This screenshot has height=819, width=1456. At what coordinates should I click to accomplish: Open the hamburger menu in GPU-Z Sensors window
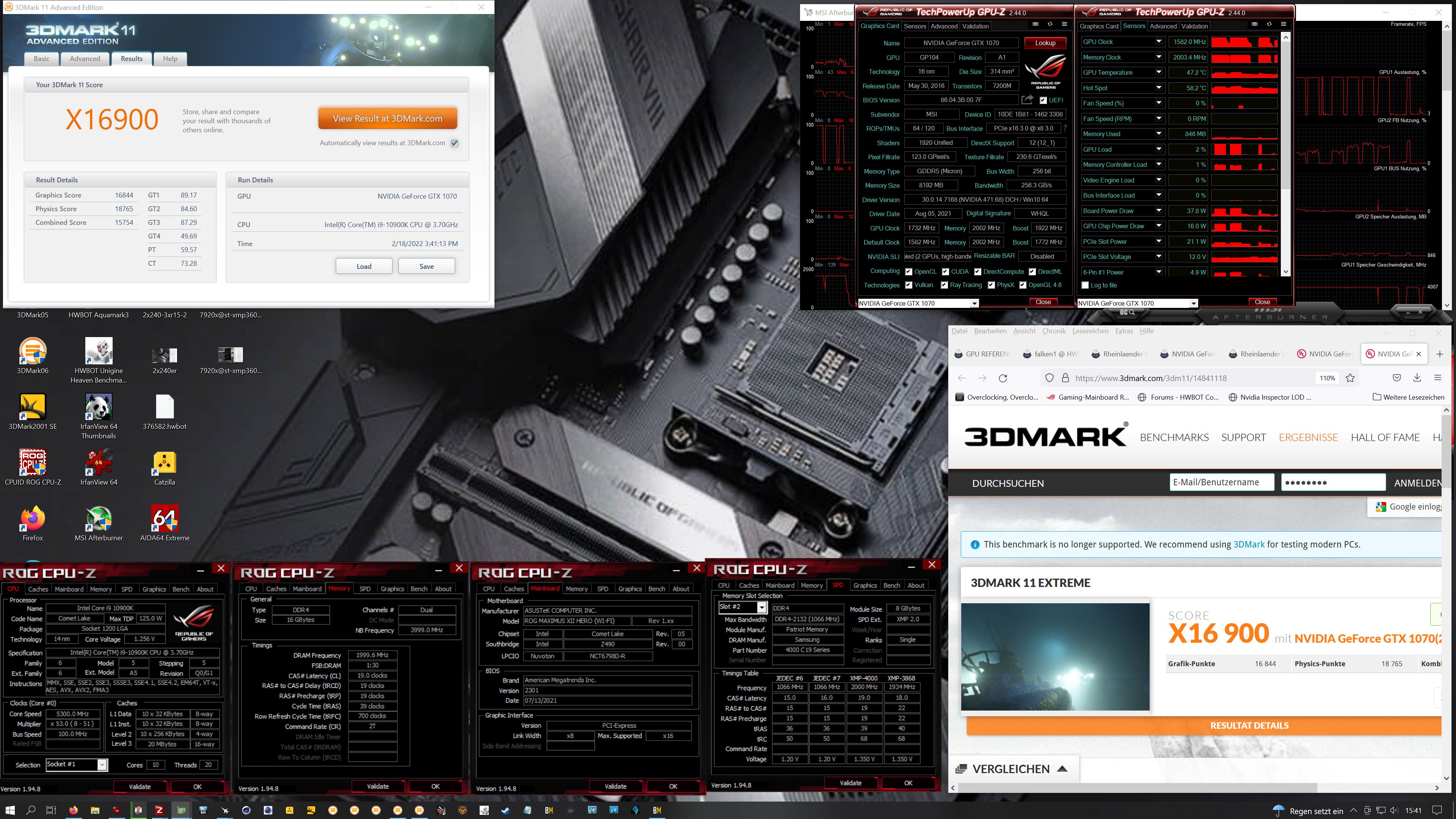coord(1283,24)
